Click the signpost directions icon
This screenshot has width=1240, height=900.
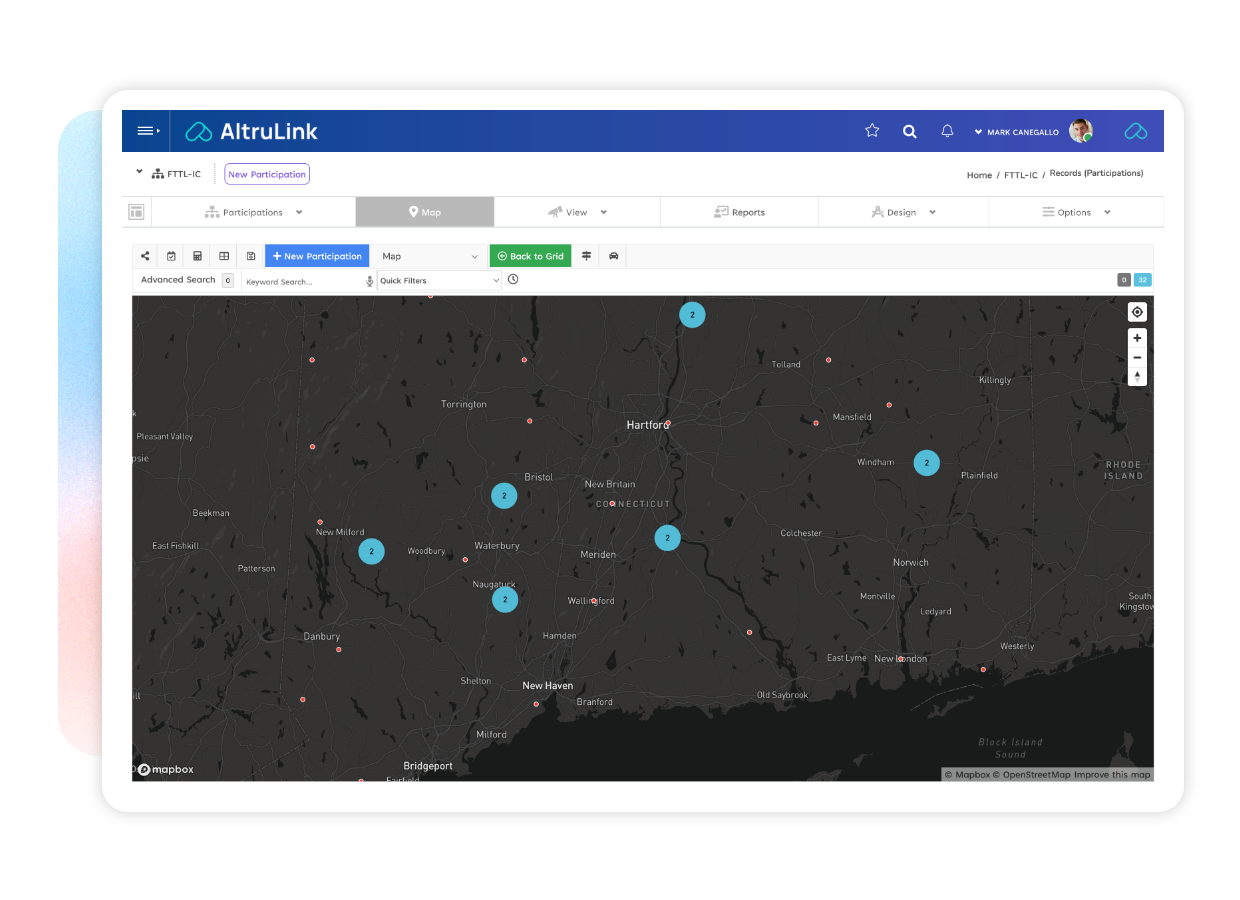586,256
